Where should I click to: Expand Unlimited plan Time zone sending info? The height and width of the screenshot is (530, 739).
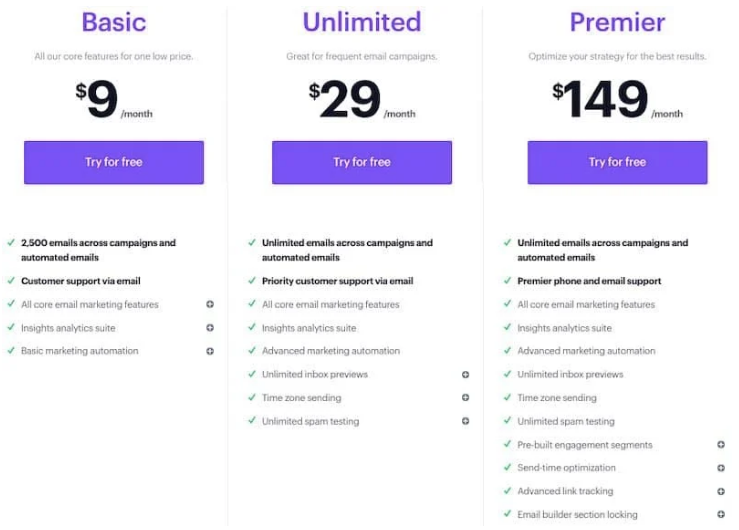point(466,397)
